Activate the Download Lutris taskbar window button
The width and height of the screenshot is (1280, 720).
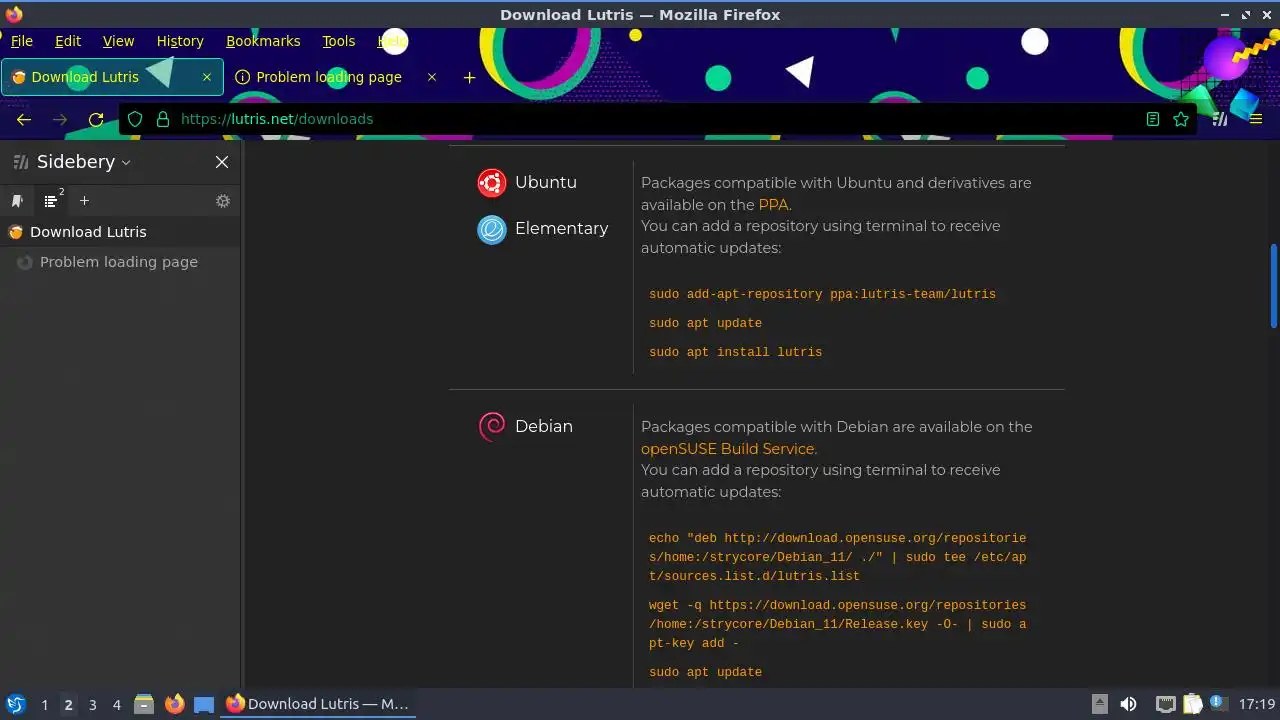point(318,704)
